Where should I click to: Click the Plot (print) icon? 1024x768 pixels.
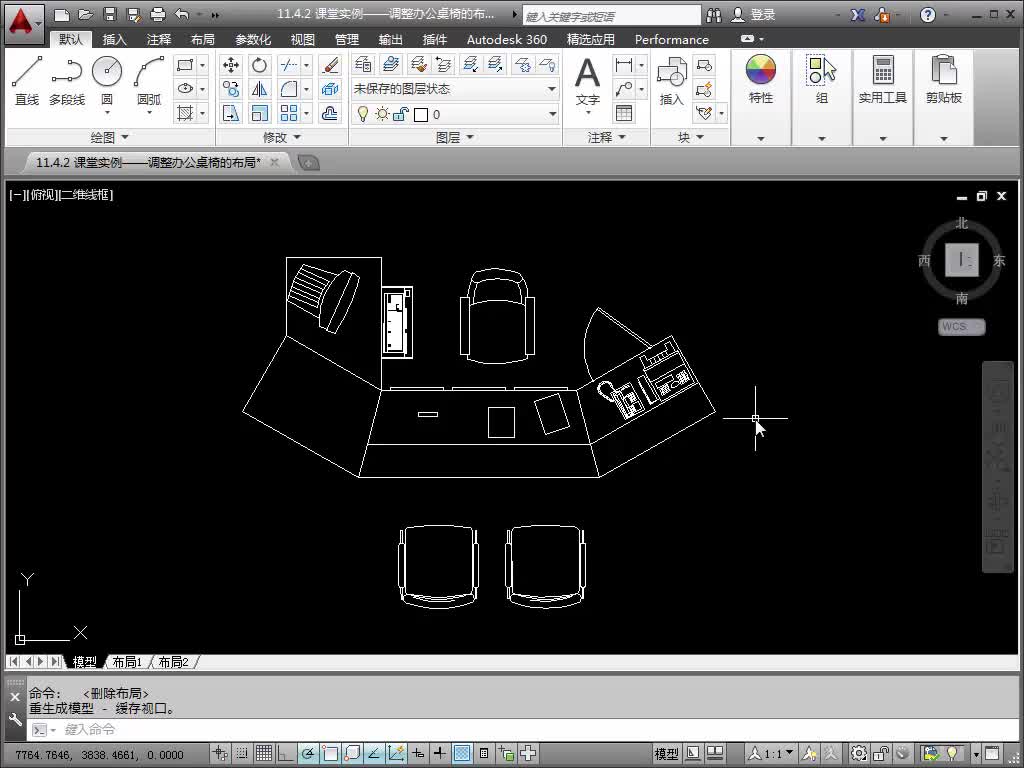coord(158,14)
